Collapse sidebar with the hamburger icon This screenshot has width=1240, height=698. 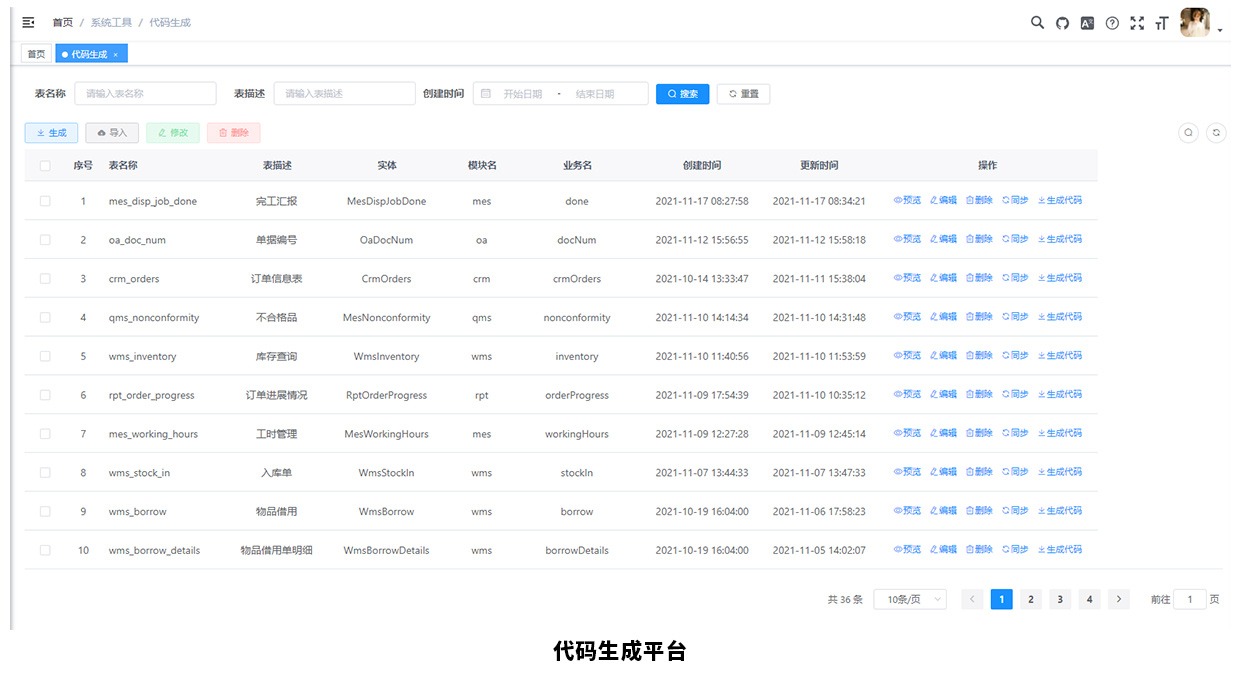point(28,22)
